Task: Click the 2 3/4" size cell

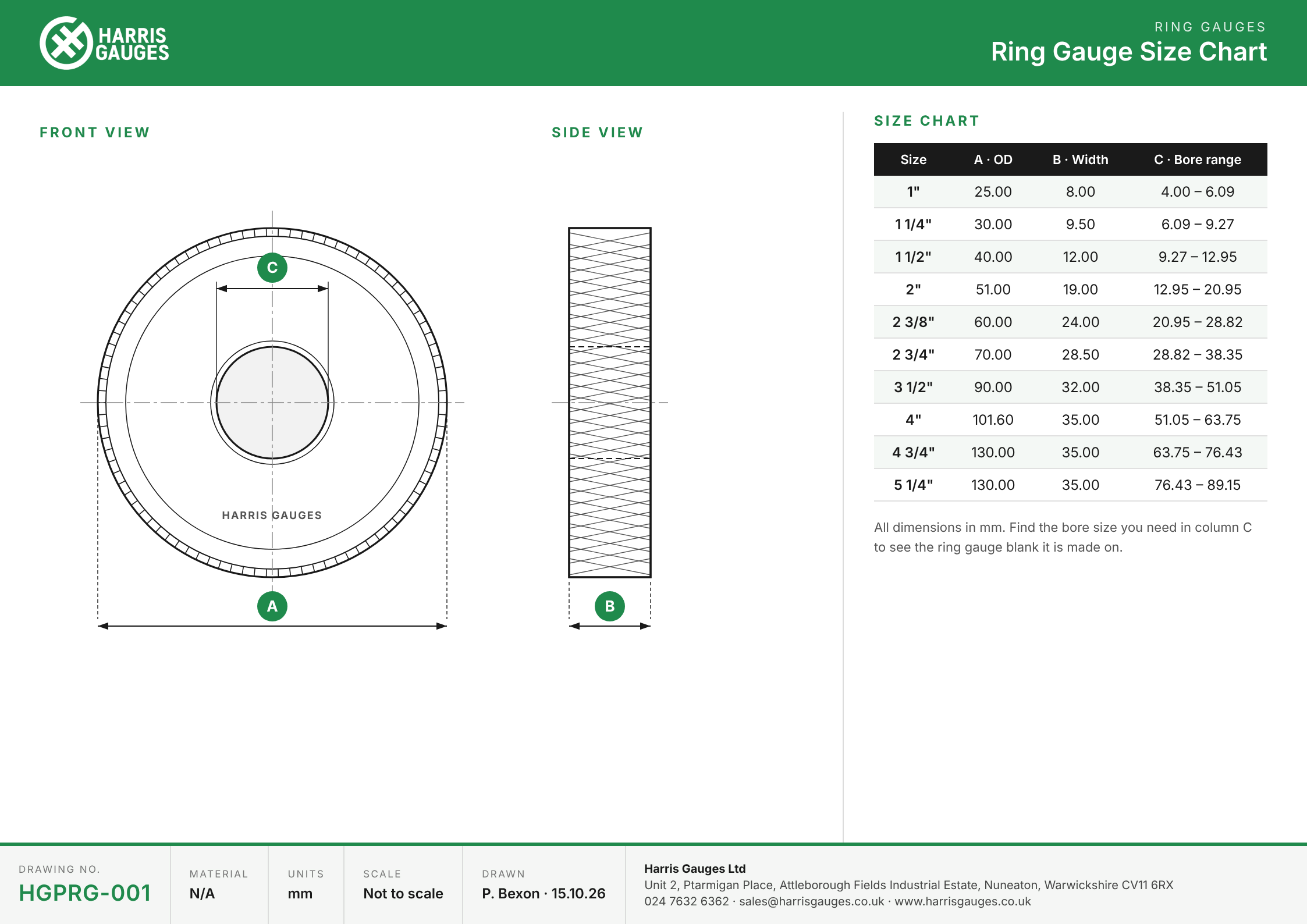Action: point(914,355)
